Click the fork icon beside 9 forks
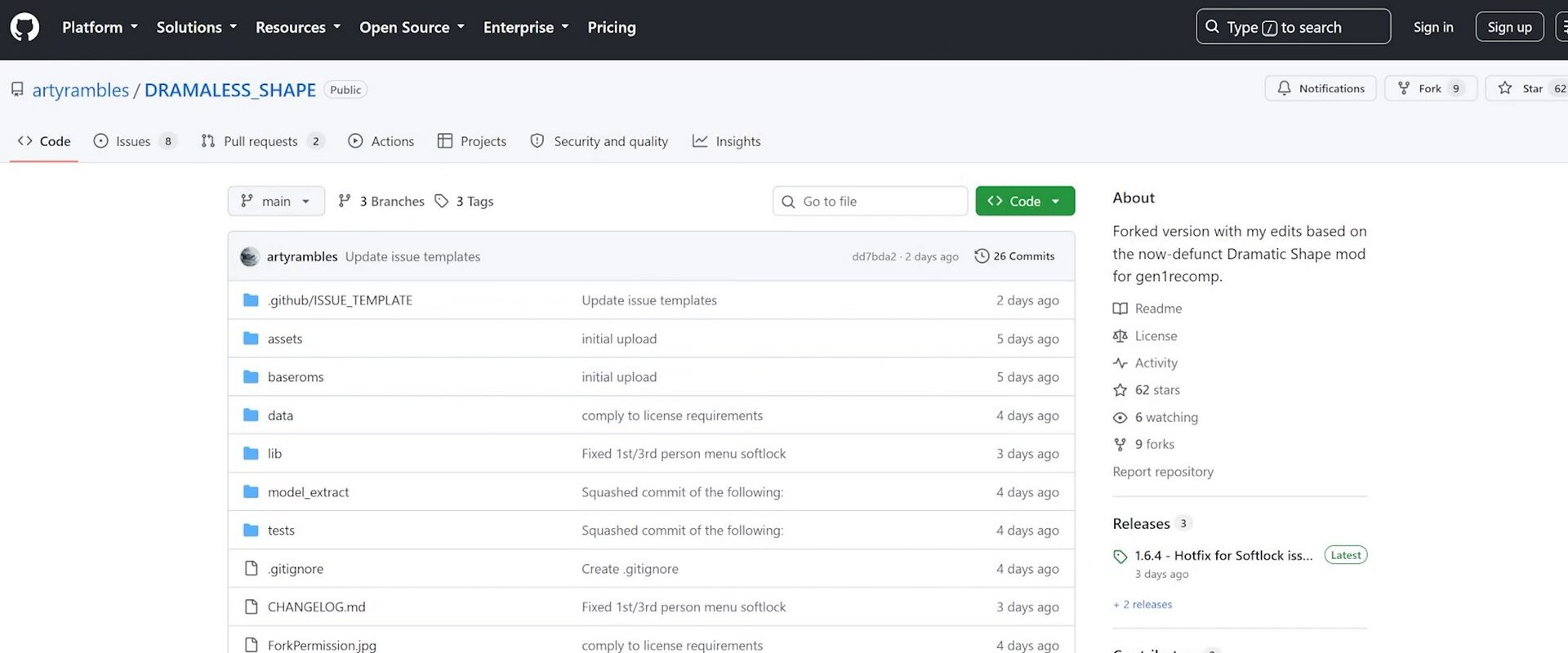This screenshot has height=653, width=1568. (1120, 445)
